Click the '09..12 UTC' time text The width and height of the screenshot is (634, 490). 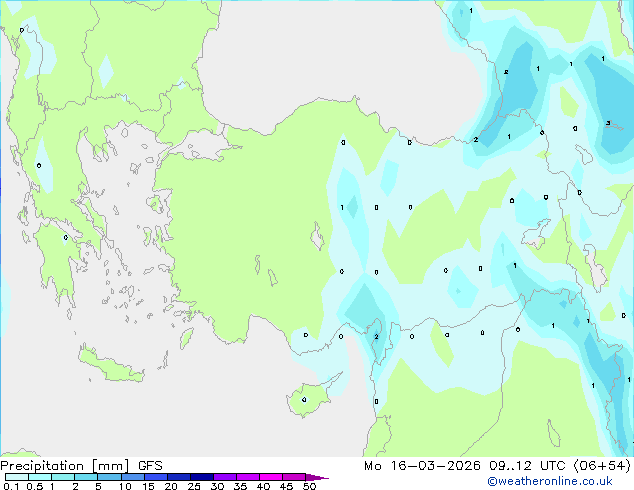pos(527,466)
